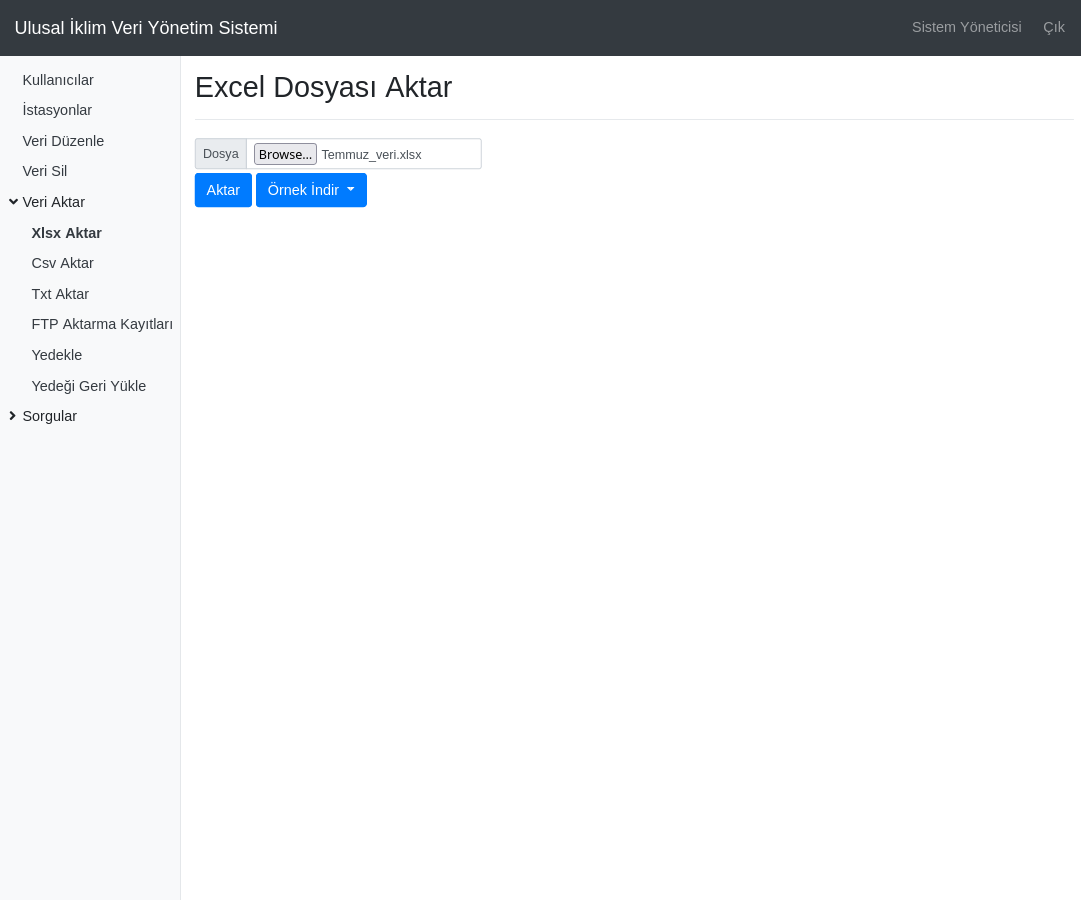Select Veri Sil in the sidebar

tap(45, 171)
